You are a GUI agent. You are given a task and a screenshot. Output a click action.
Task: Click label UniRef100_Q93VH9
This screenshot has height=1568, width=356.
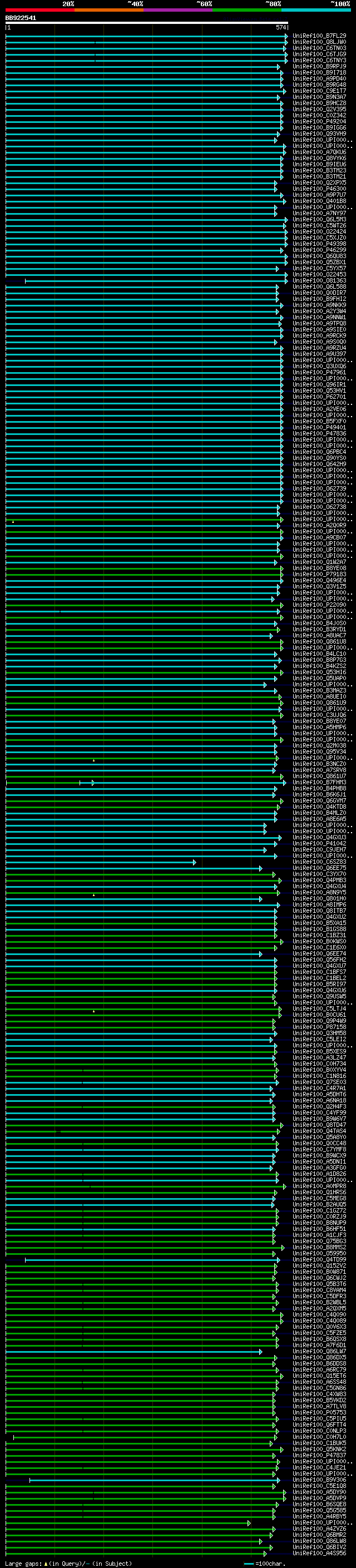[x=319, y=134]
